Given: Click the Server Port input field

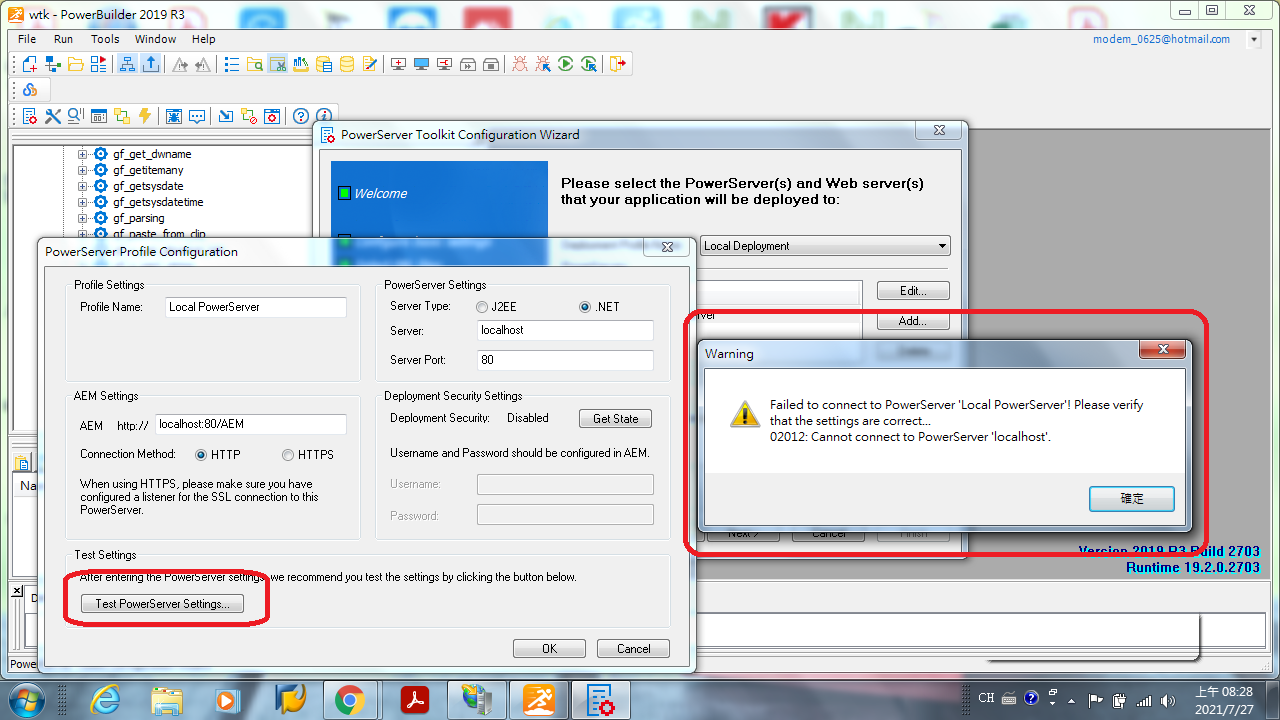Looking at the screenshot, I should (565, 360).
